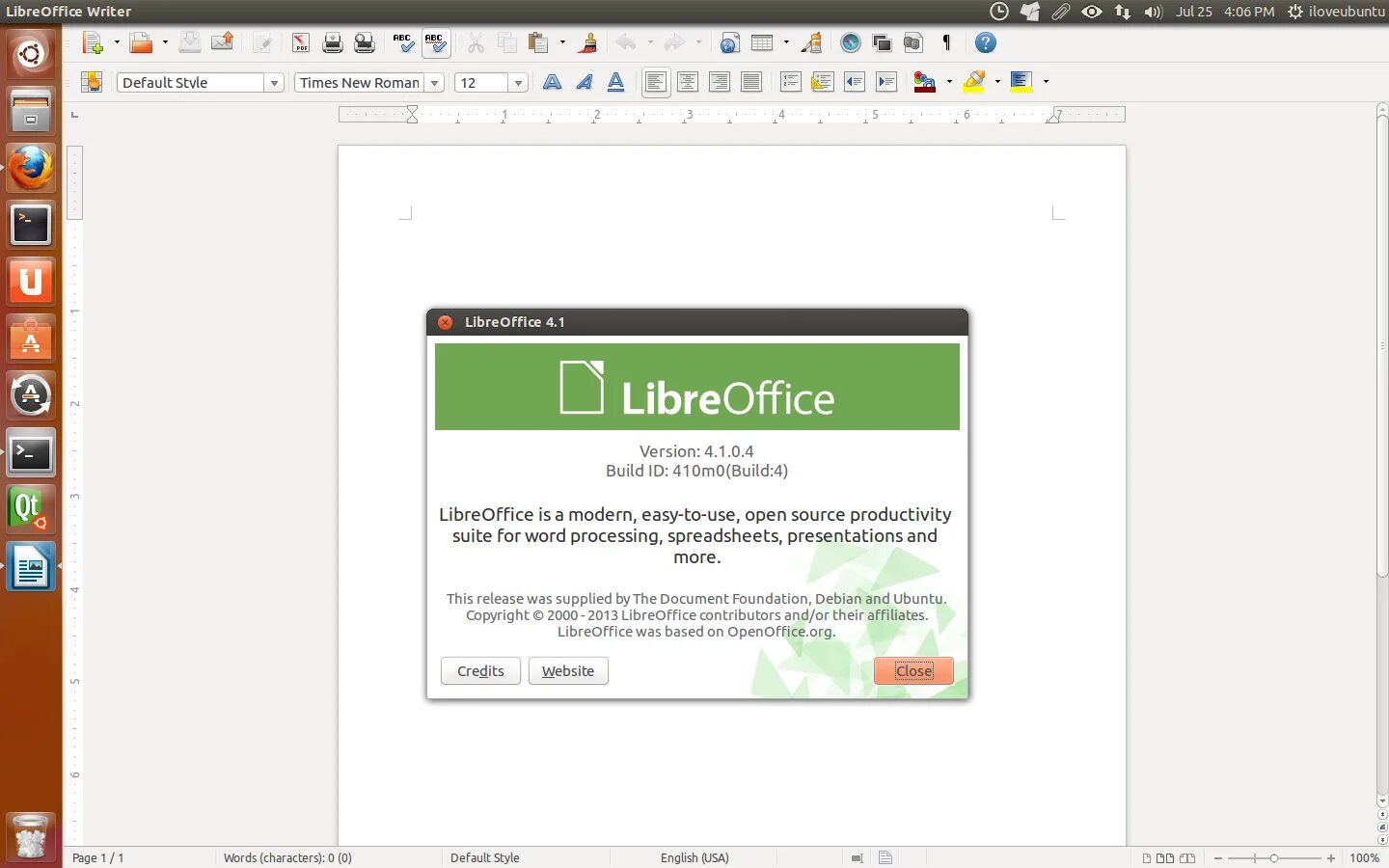
Task: Switch to book view layout
Action: click(x=1187, y=857)
